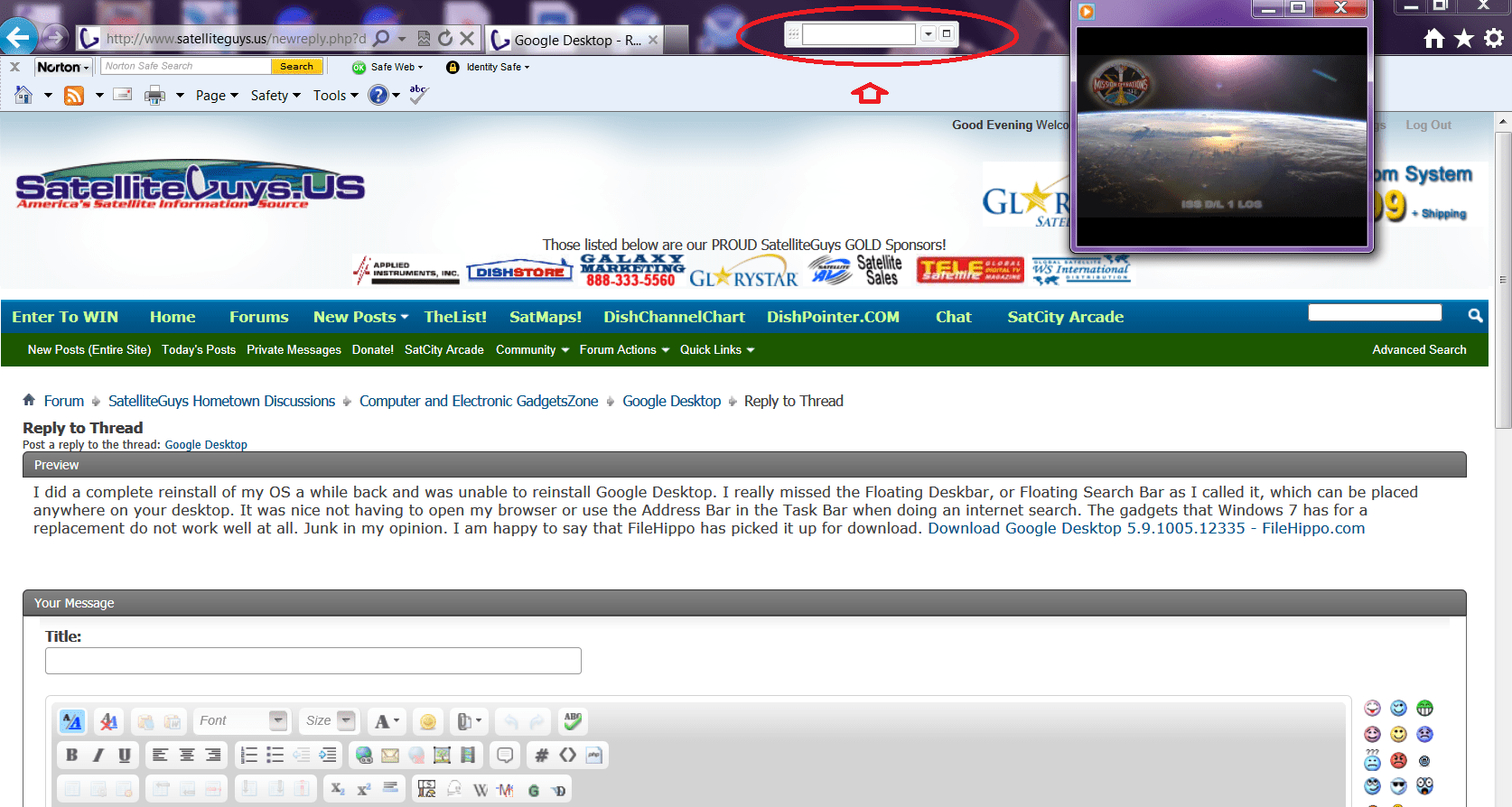The width and height of the screenshot is (1512, 807).
Task: Click the remove text formatting icon
Action: point(108,721)
